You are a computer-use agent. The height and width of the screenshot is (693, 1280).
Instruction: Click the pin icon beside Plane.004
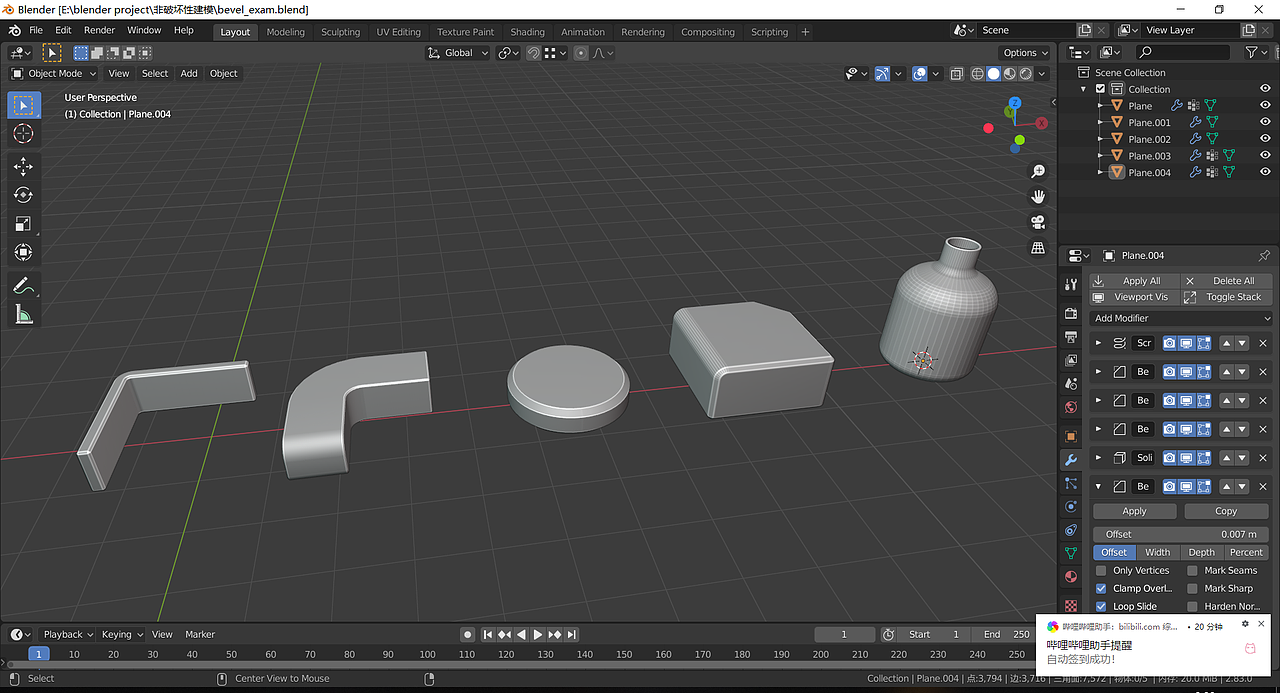point(1263,255)
